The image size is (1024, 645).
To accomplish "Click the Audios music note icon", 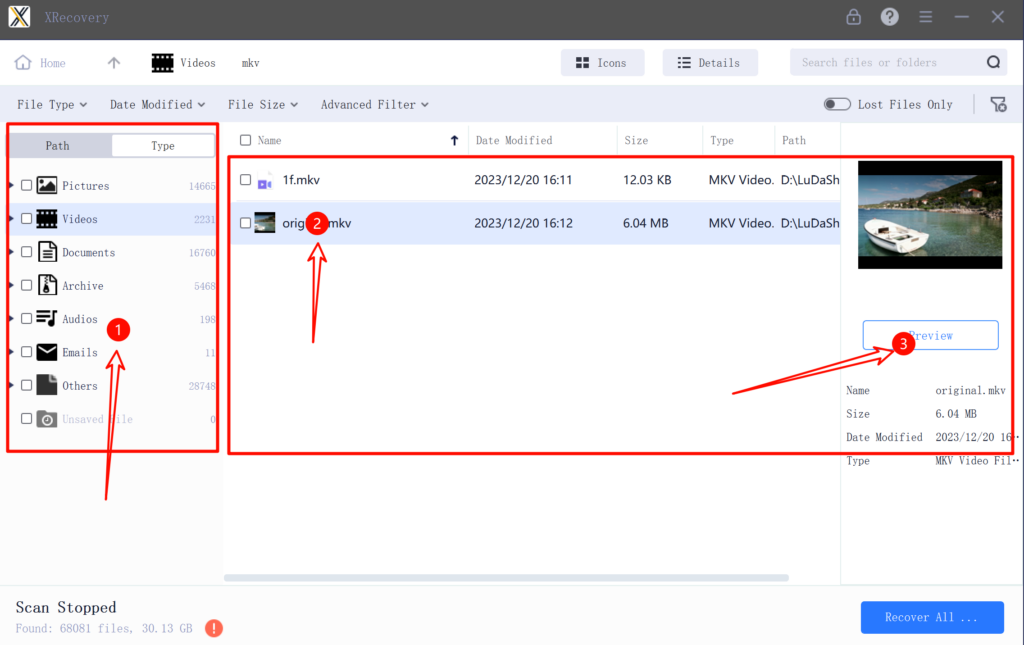I will (46, 319).
